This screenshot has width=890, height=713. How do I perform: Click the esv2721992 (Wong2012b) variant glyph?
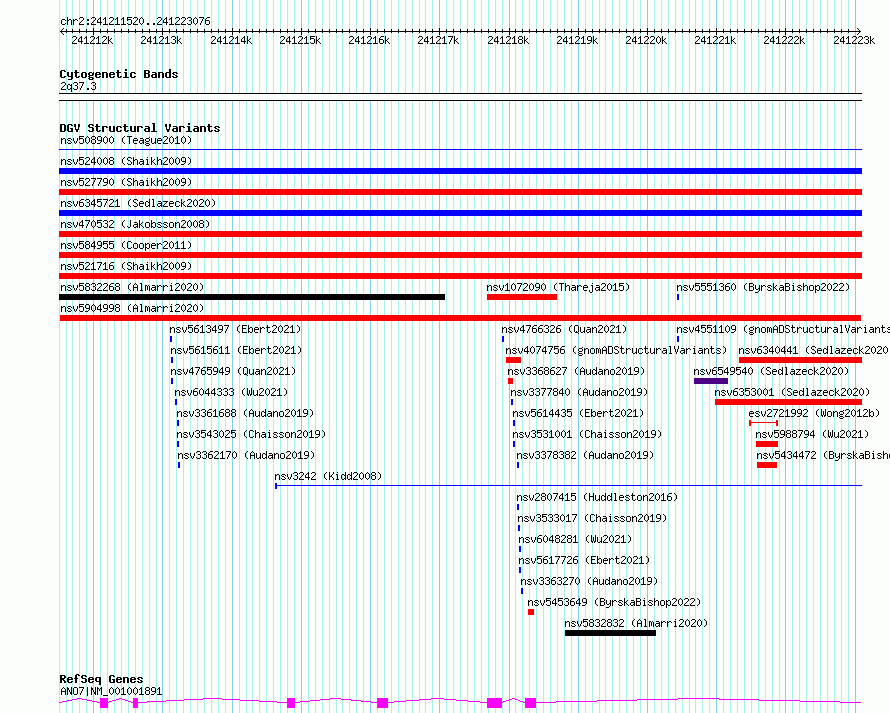(x=763, y=423)
